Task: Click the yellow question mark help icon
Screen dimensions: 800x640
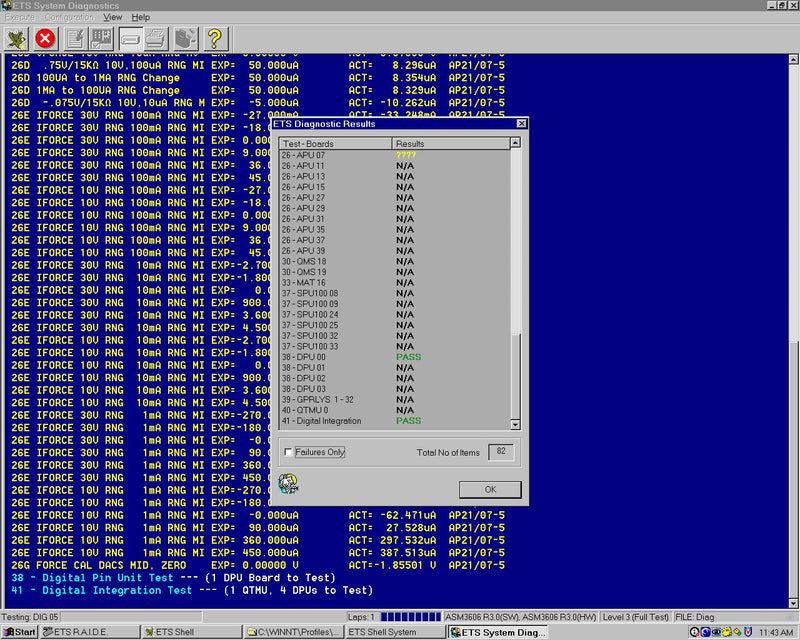Action: tap(214, 38)
